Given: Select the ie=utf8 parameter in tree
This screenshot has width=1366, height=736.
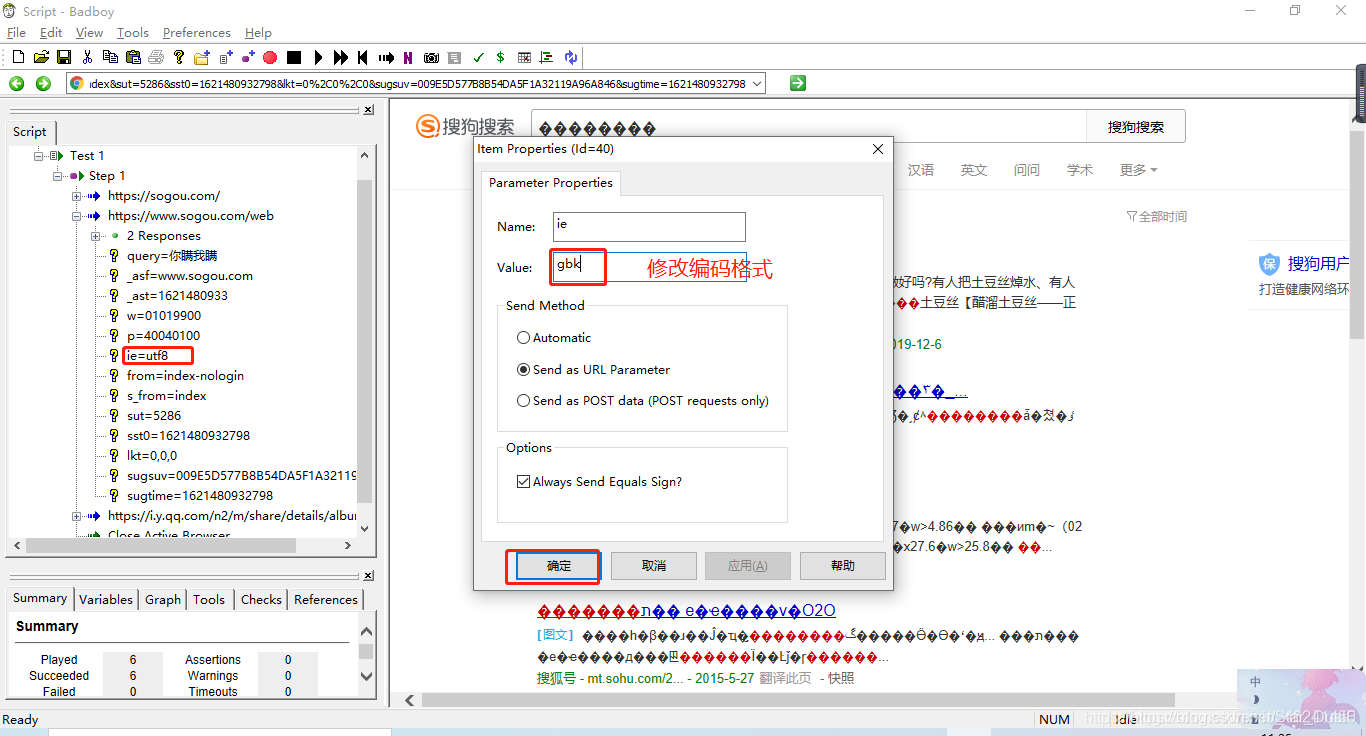Looking at the screenshot, I should click(147, 356).
